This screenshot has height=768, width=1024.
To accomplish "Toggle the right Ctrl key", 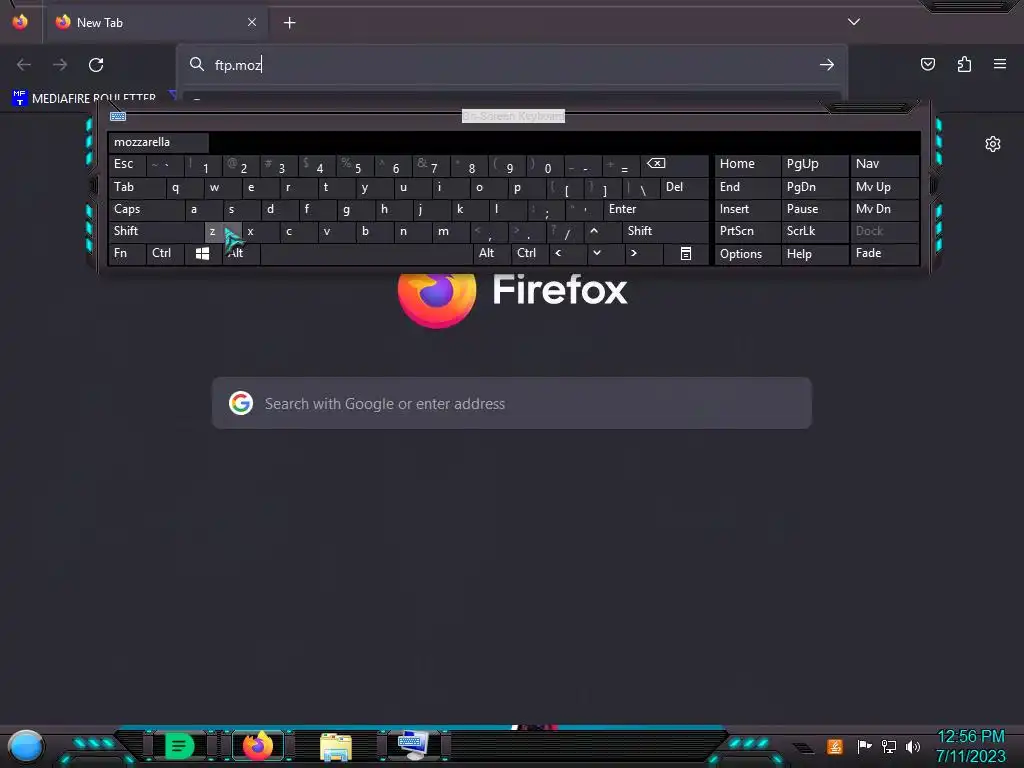I will 529,253.
